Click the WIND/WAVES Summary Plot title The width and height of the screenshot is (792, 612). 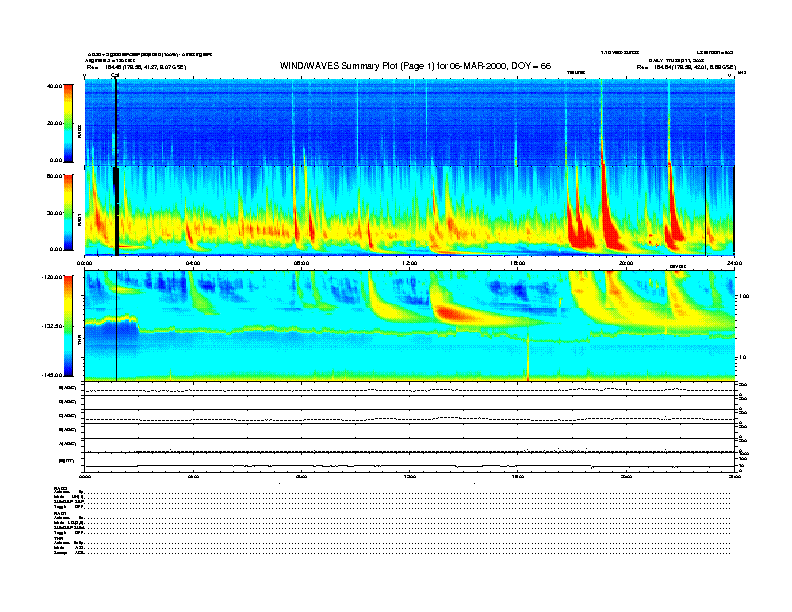415,66
